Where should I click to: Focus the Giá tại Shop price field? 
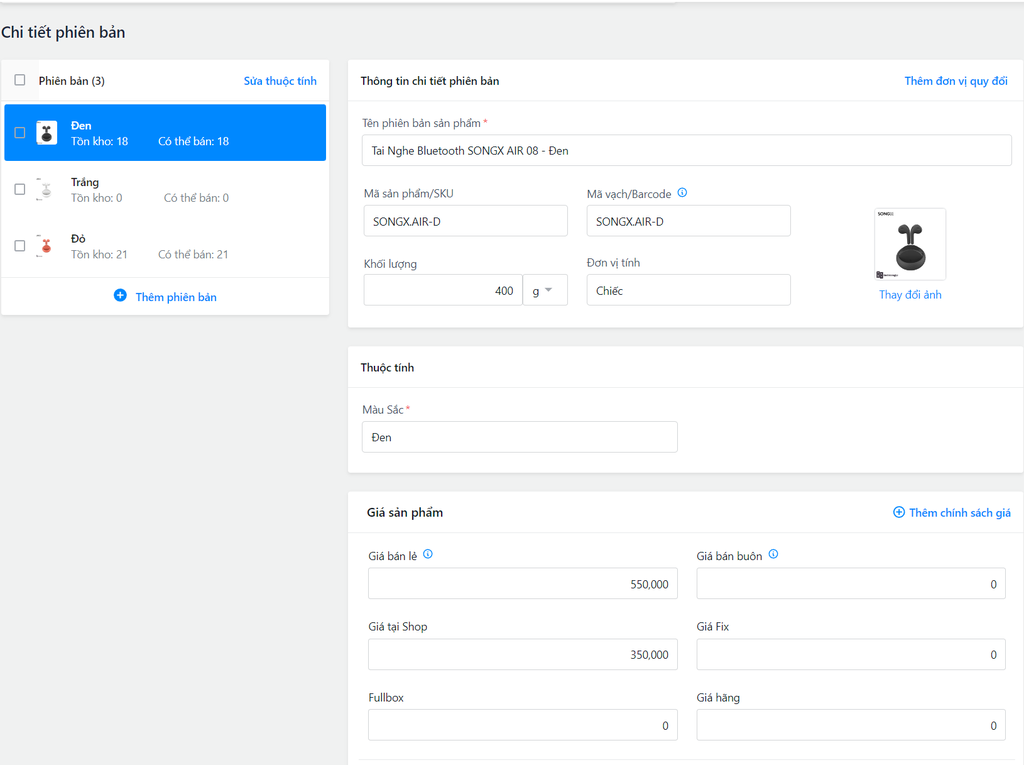point(522,654)
